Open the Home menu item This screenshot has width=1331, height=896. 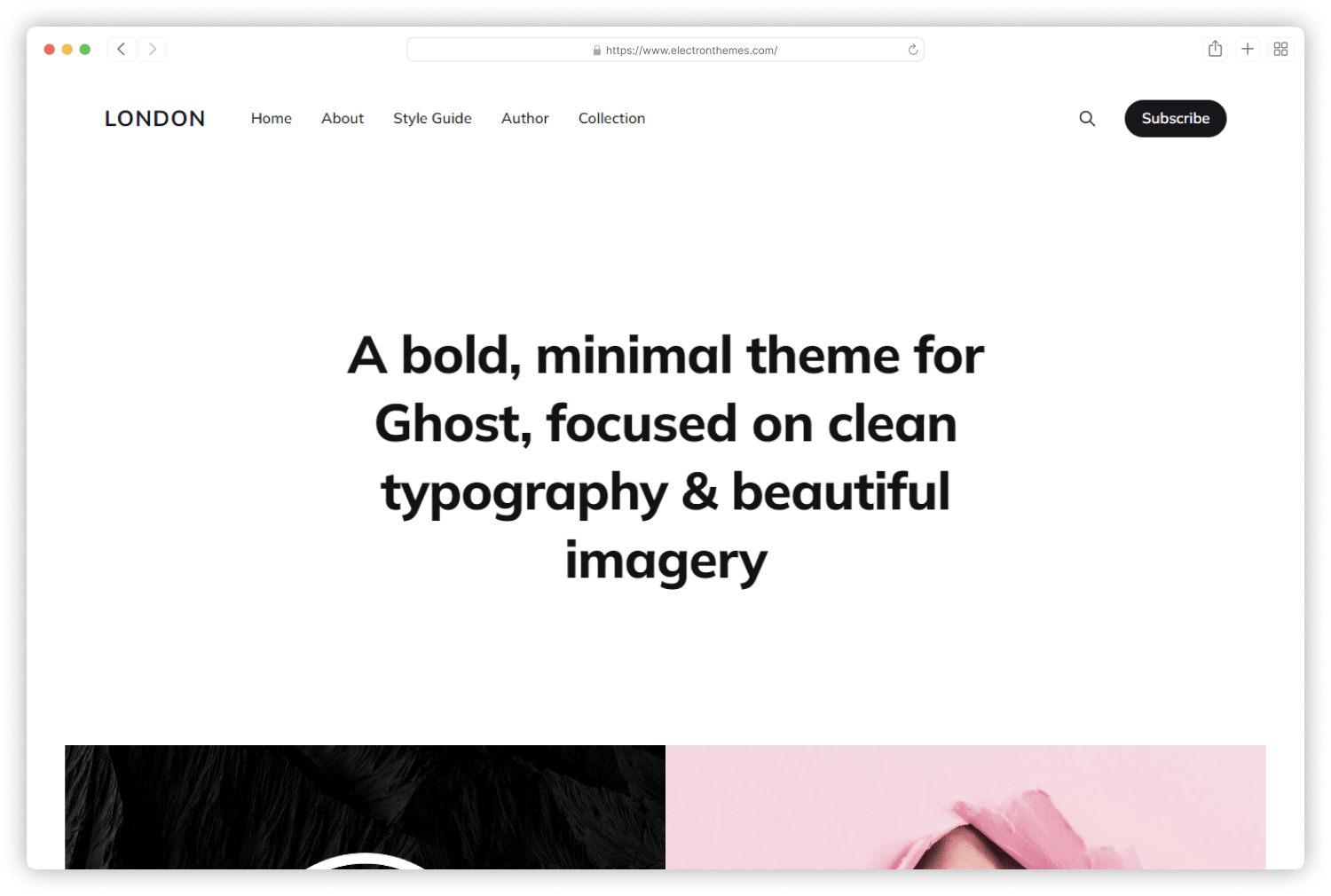coord(272,118)
